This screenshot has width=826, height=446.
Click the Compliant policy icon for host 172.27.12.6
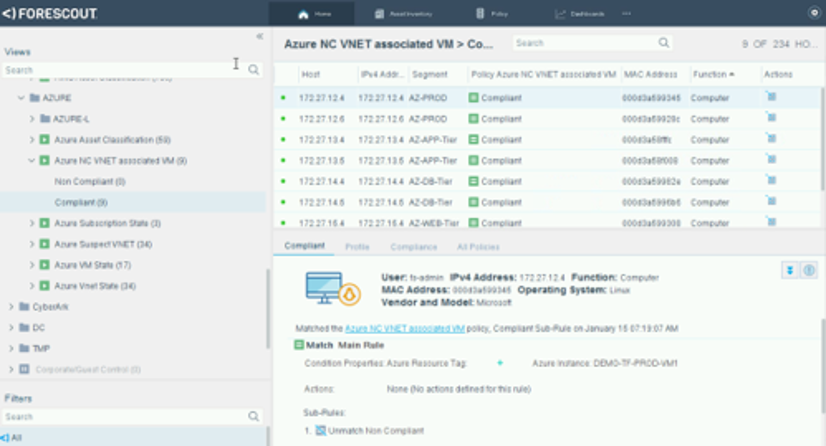tap(475, 119)
